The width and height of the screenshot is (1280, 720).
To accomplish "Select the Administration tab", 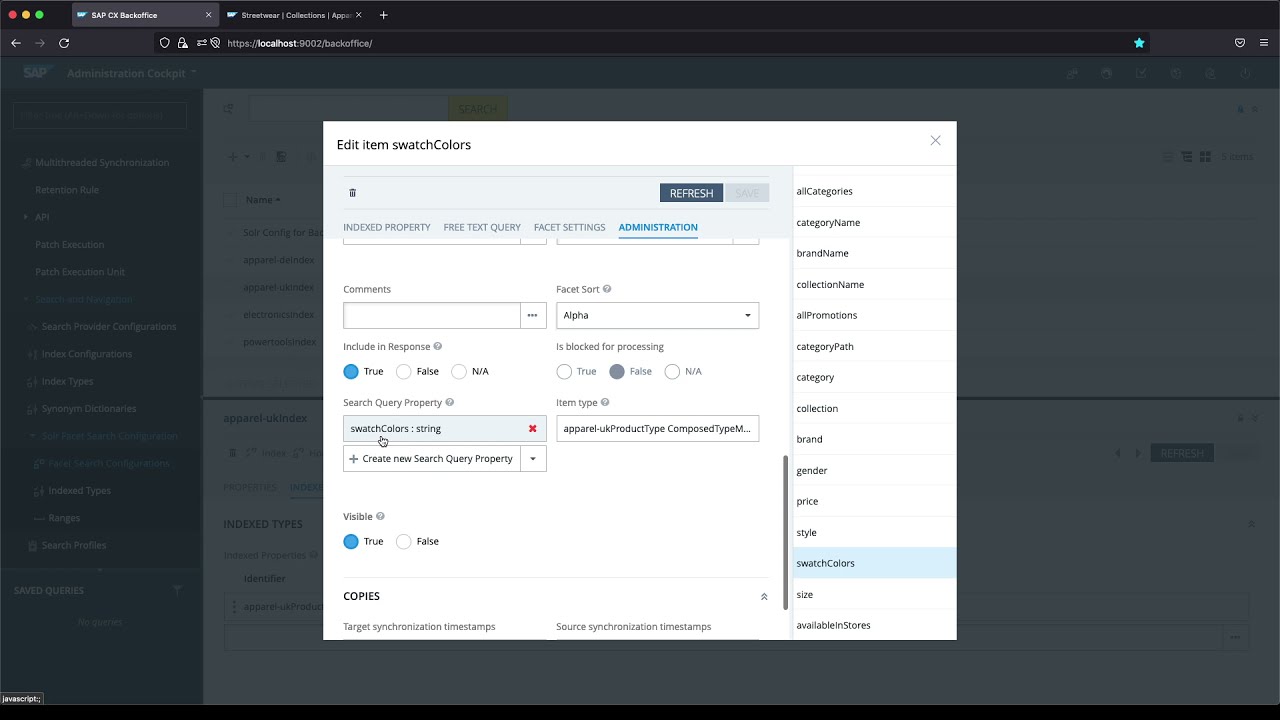I will 658,227.
